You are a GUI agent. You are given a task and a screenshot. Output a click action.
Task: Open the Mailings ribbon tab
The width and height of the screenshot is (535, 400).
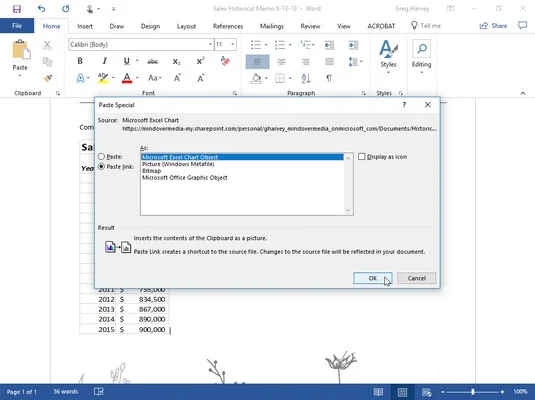272,26
